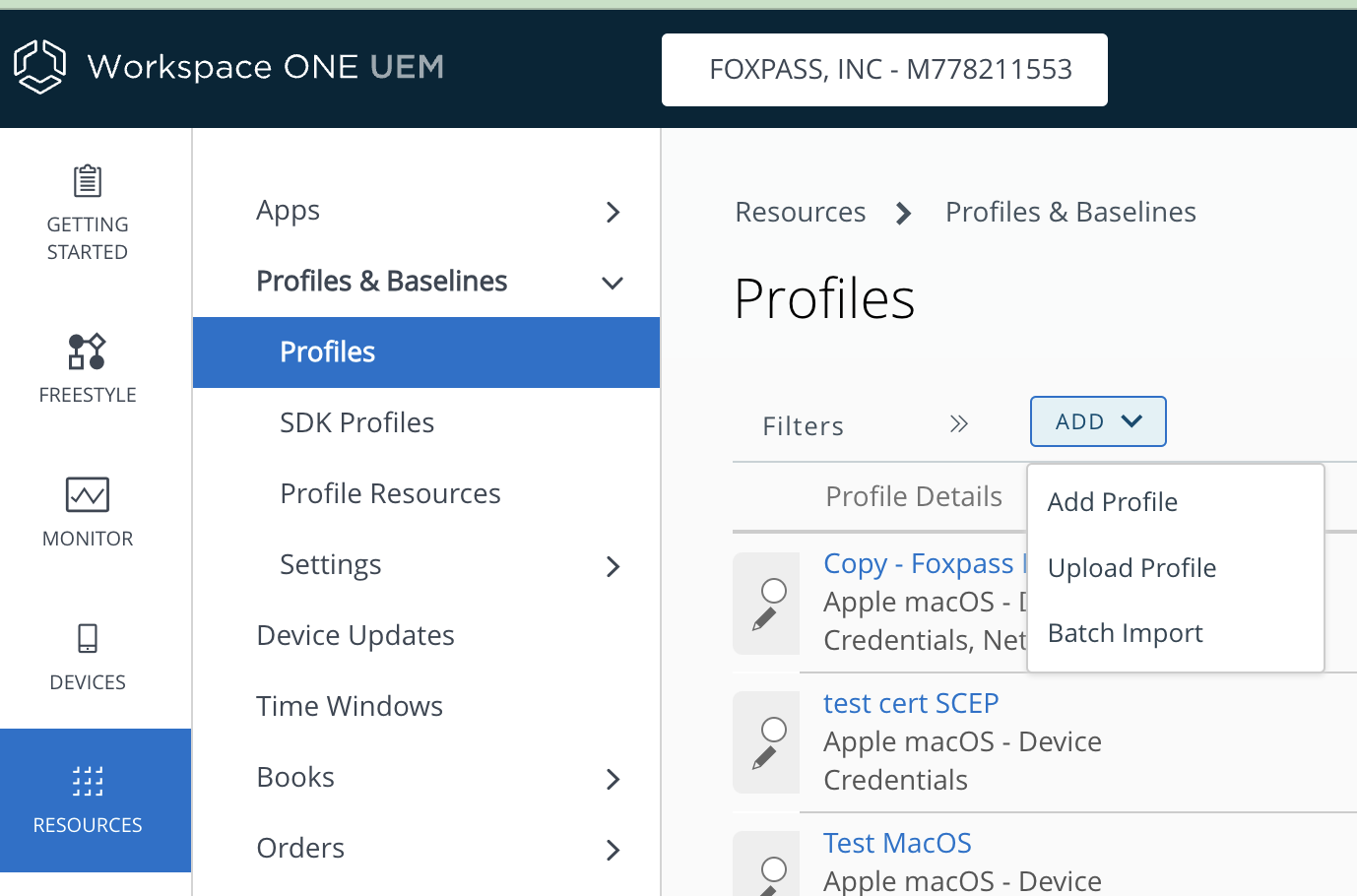Open Time Windows in the side menu

click(349, 706)
